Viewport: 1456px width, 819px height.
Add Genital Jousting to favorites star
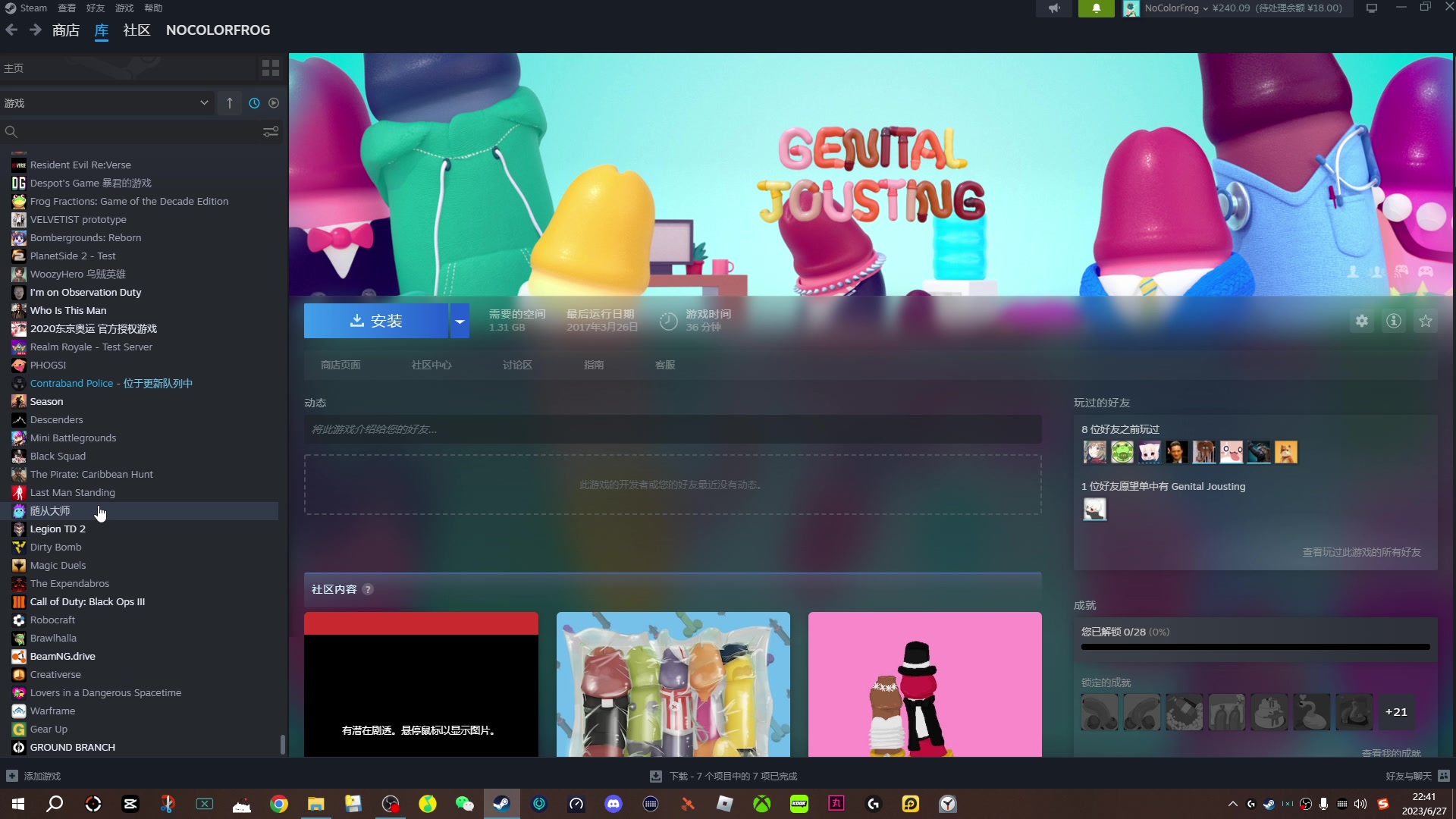1426,321
